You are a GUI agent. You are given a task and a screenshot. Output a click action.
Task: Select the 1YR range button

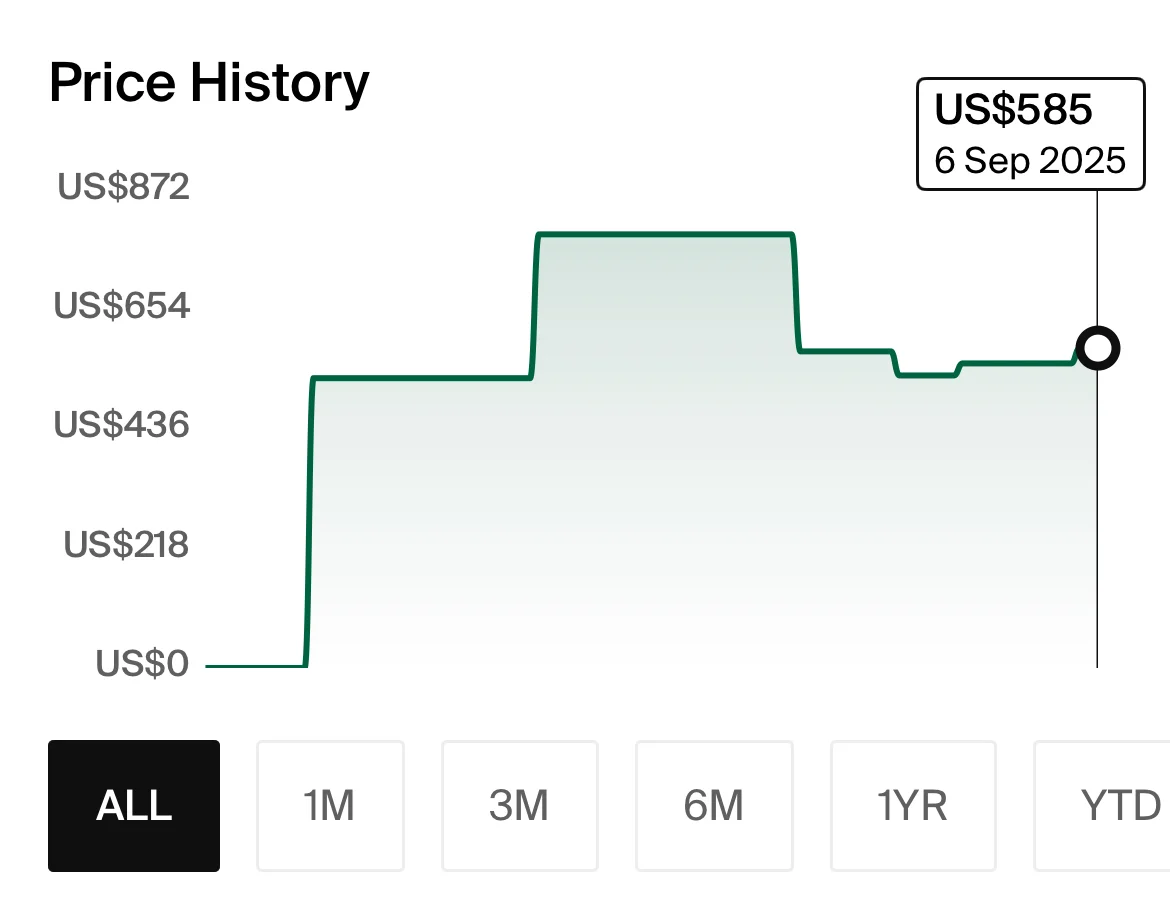tap(912, 806)
